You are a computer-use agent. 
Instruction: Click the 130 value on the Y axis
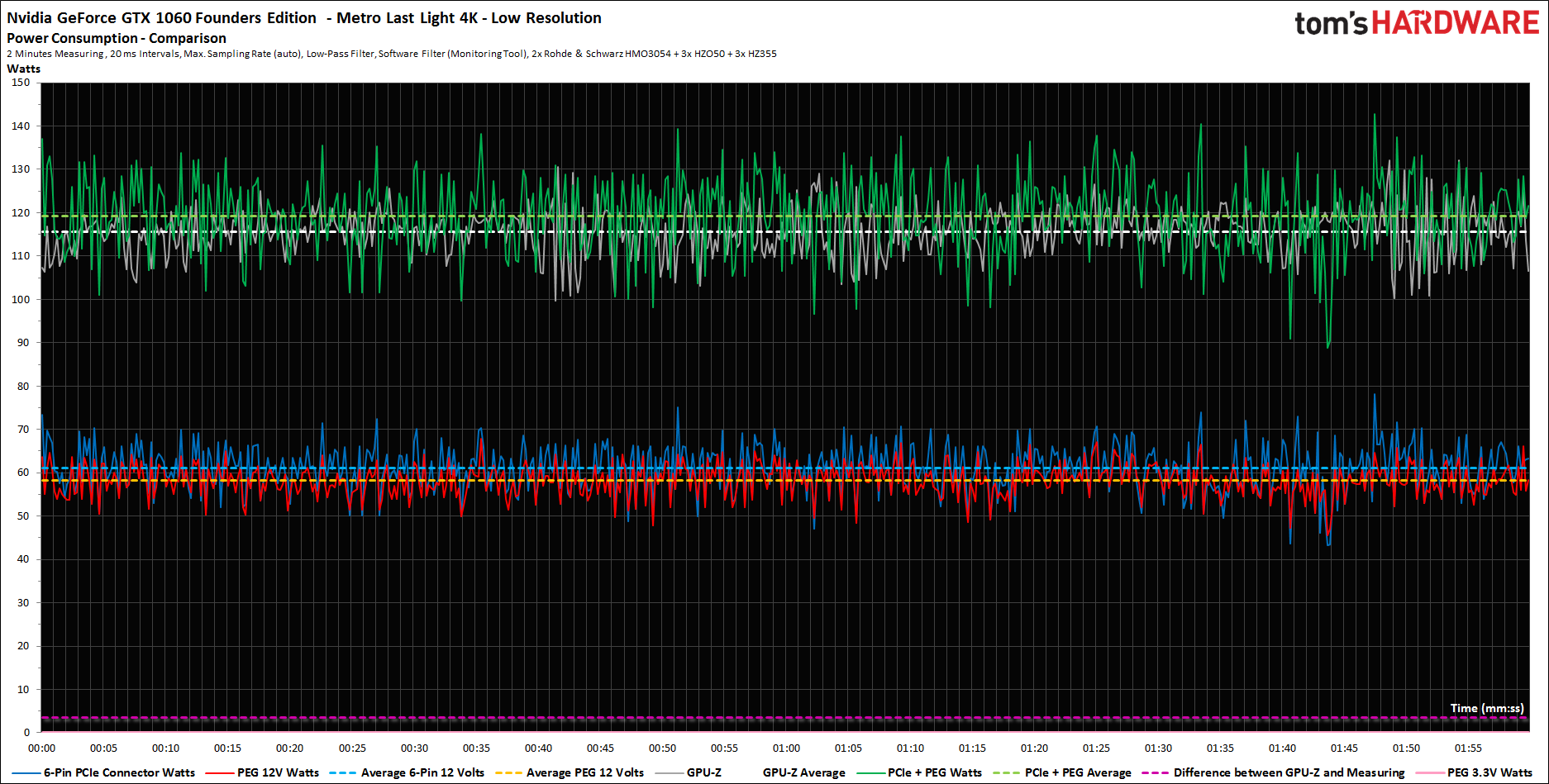tap(21, 169)
